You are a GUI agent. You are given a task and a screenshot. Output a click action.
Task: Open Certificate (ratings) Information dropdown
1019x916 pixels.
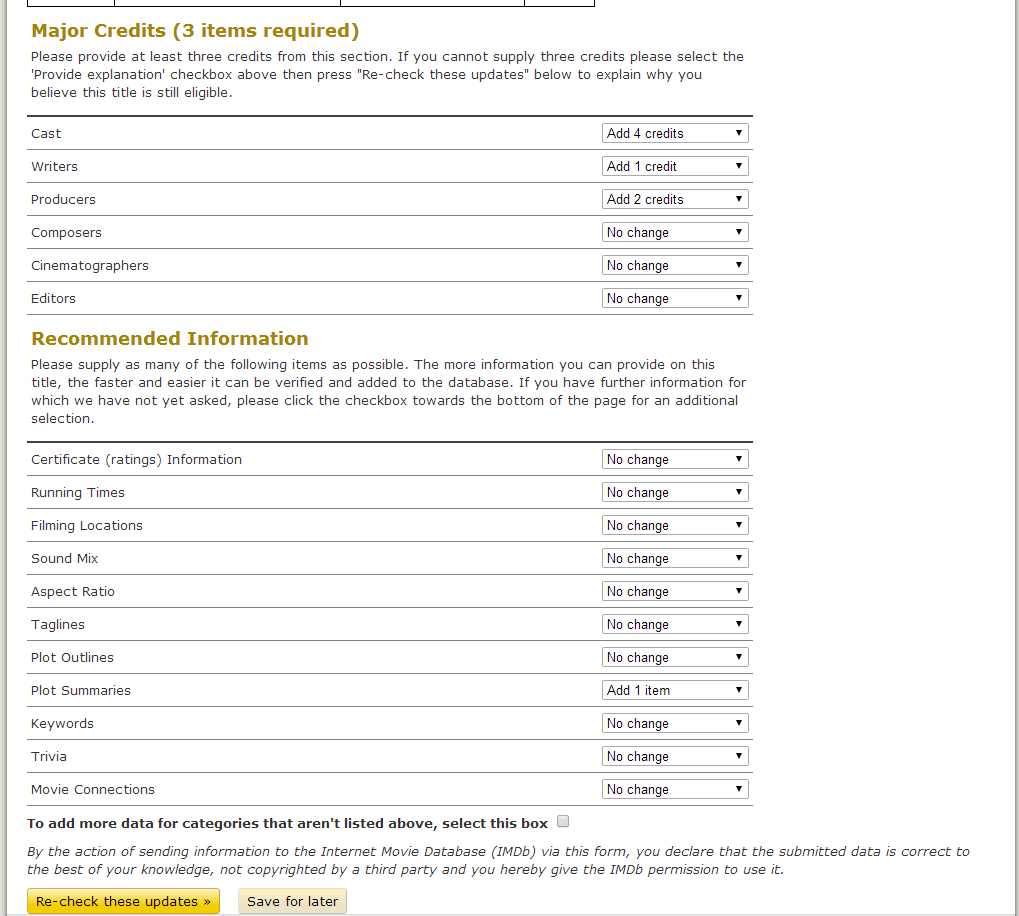tap(675, 459)
